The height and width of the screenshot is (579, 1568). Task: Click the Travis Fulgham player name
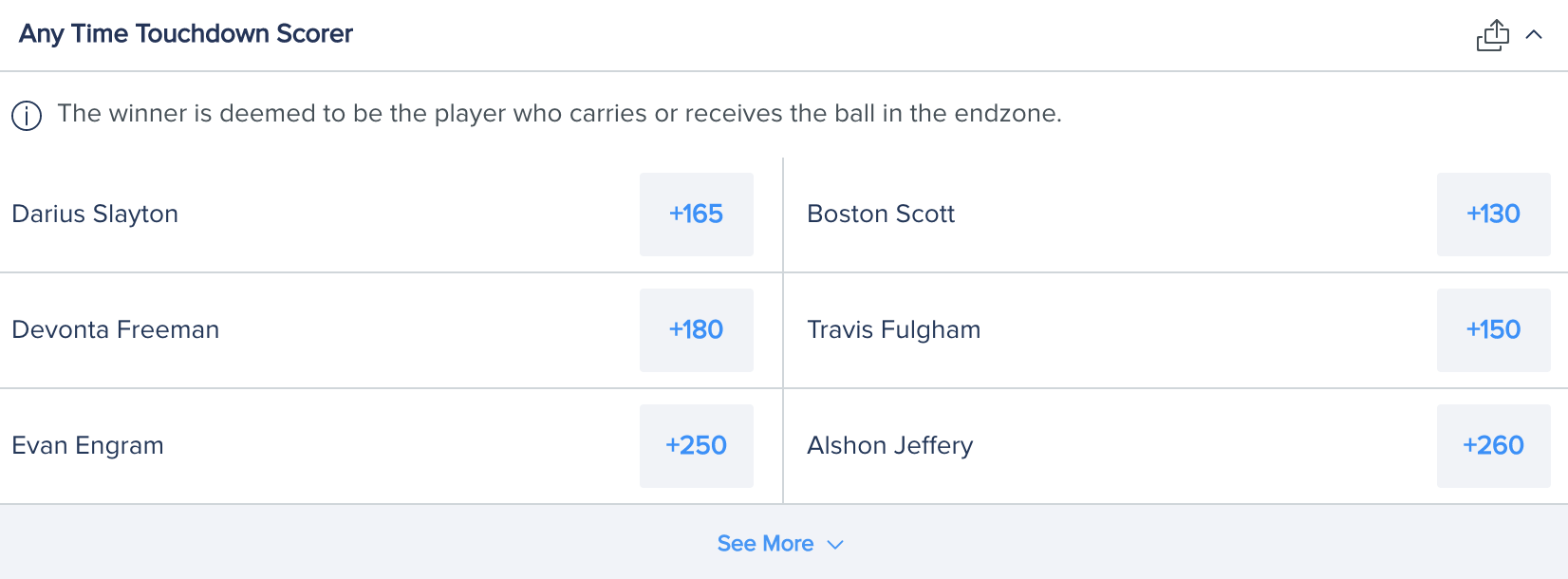click(x=893, y=330)
